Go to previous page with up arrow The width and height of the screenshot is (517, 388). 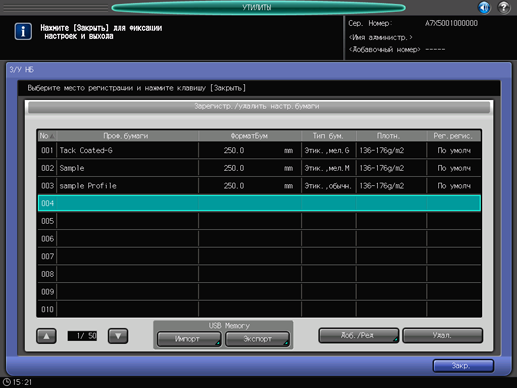[46, 336]
